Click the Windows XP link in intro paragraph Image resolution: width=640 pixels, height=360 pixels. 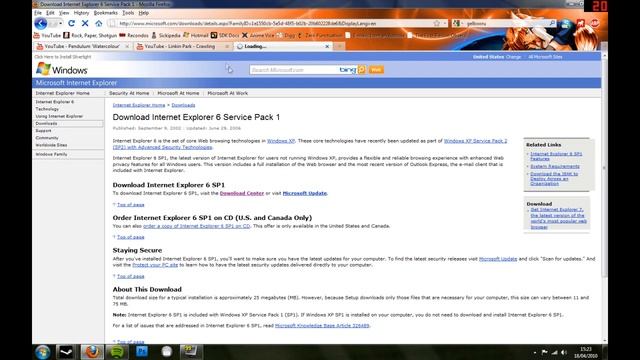coord(281,141)
